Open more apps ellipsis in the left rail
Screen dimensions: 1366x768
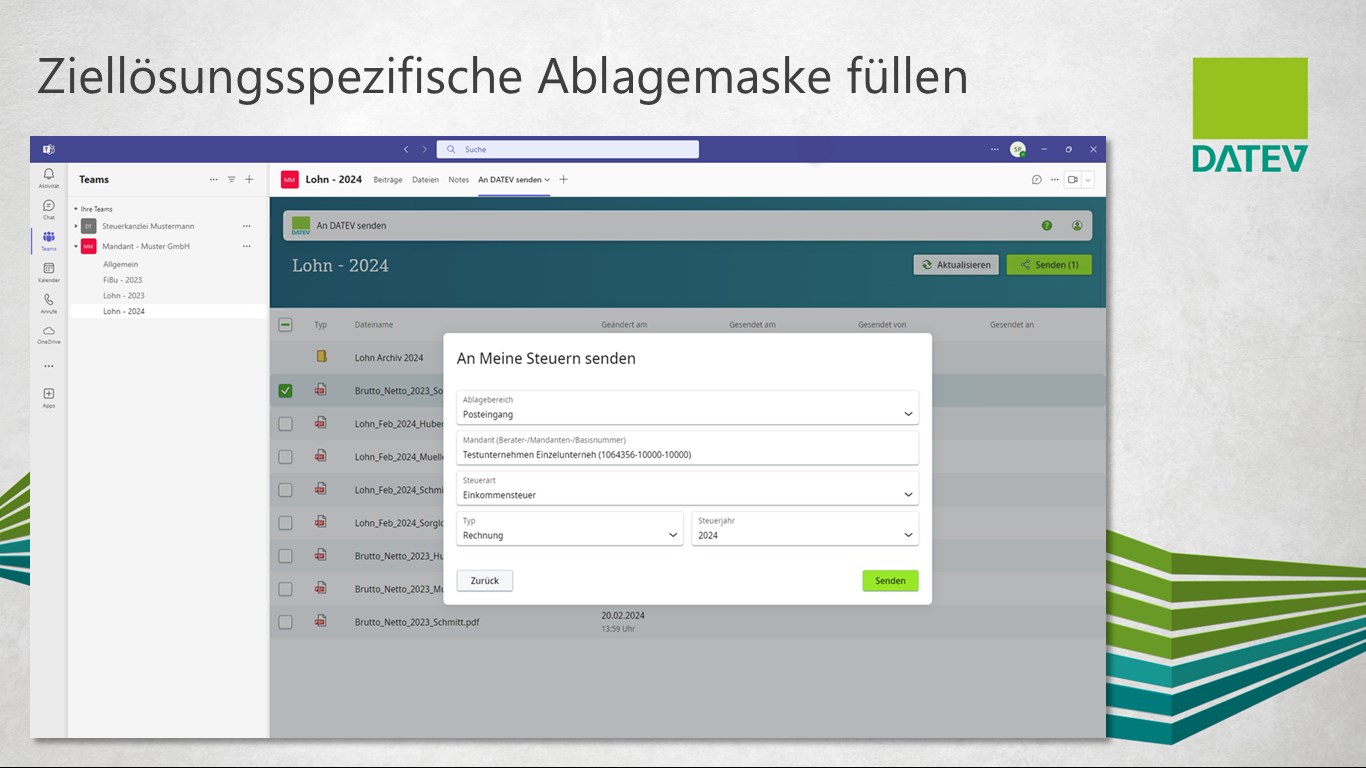point(49,366)
